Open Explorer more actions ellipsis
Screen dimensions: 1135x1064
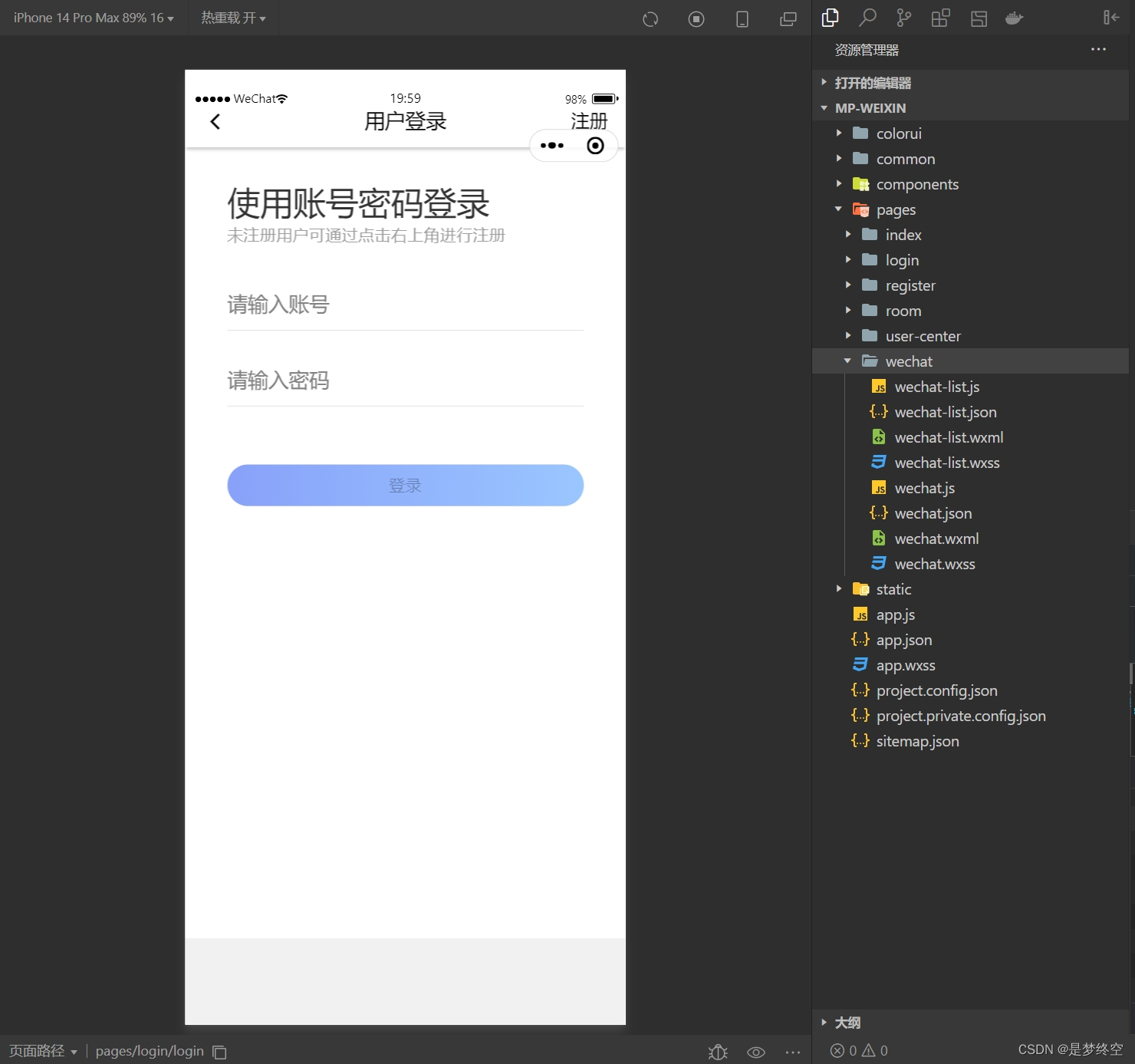[1098, 49]
